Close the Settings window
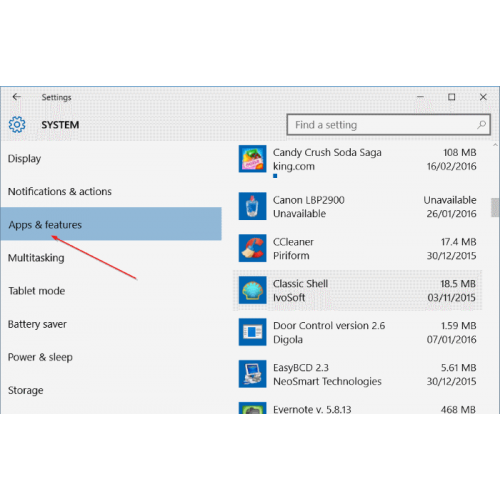This screenshot has height=500, width=500. [x=483, y=97]
